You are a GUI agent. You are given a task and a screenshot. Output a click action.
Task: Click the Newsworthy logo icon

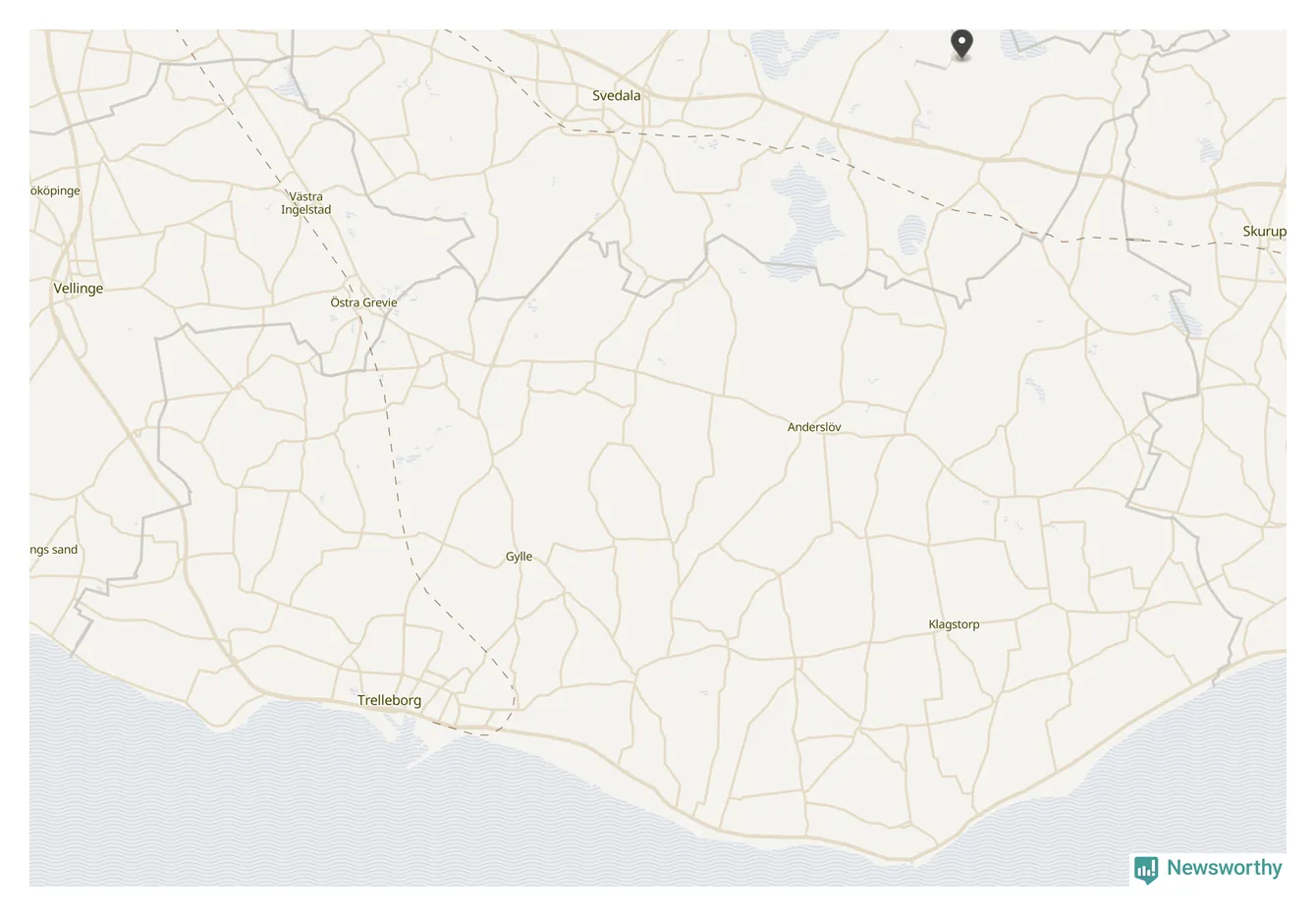[x=1146, y=869]
